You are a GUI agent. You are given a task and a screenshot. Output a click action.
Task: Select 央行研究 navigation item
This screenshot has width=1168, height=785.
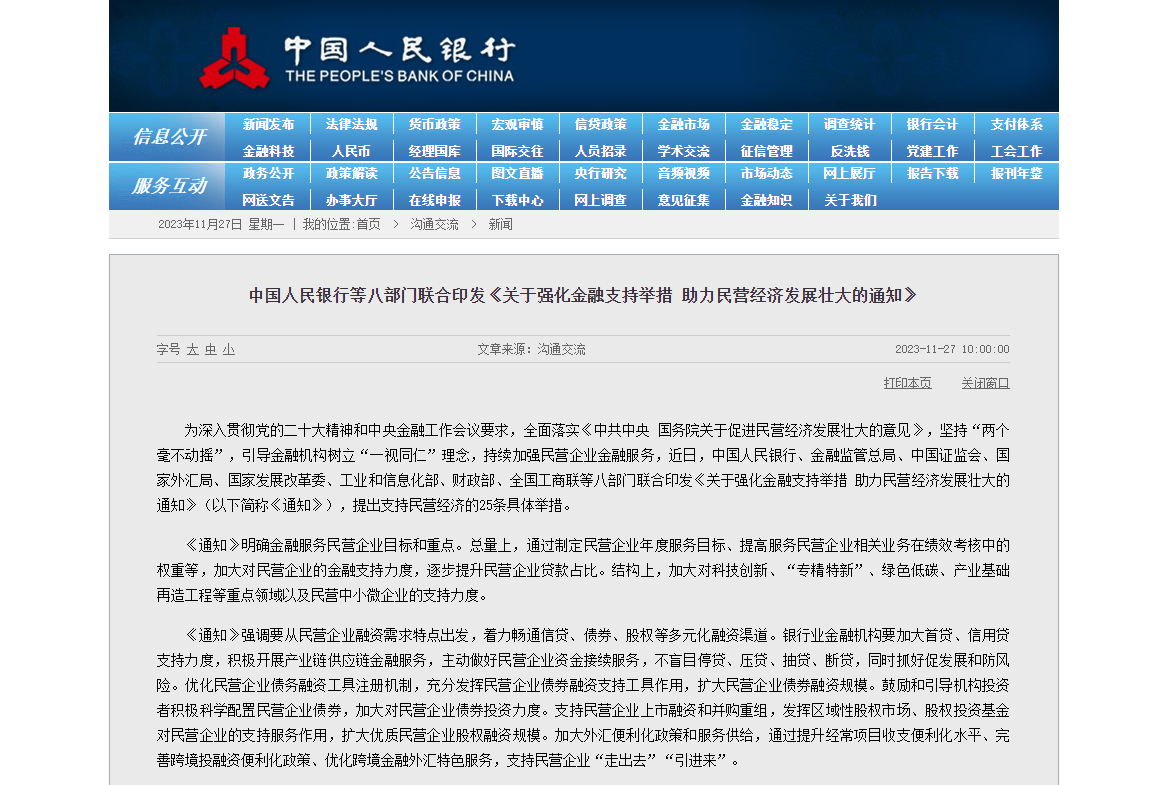coord(600,174)
